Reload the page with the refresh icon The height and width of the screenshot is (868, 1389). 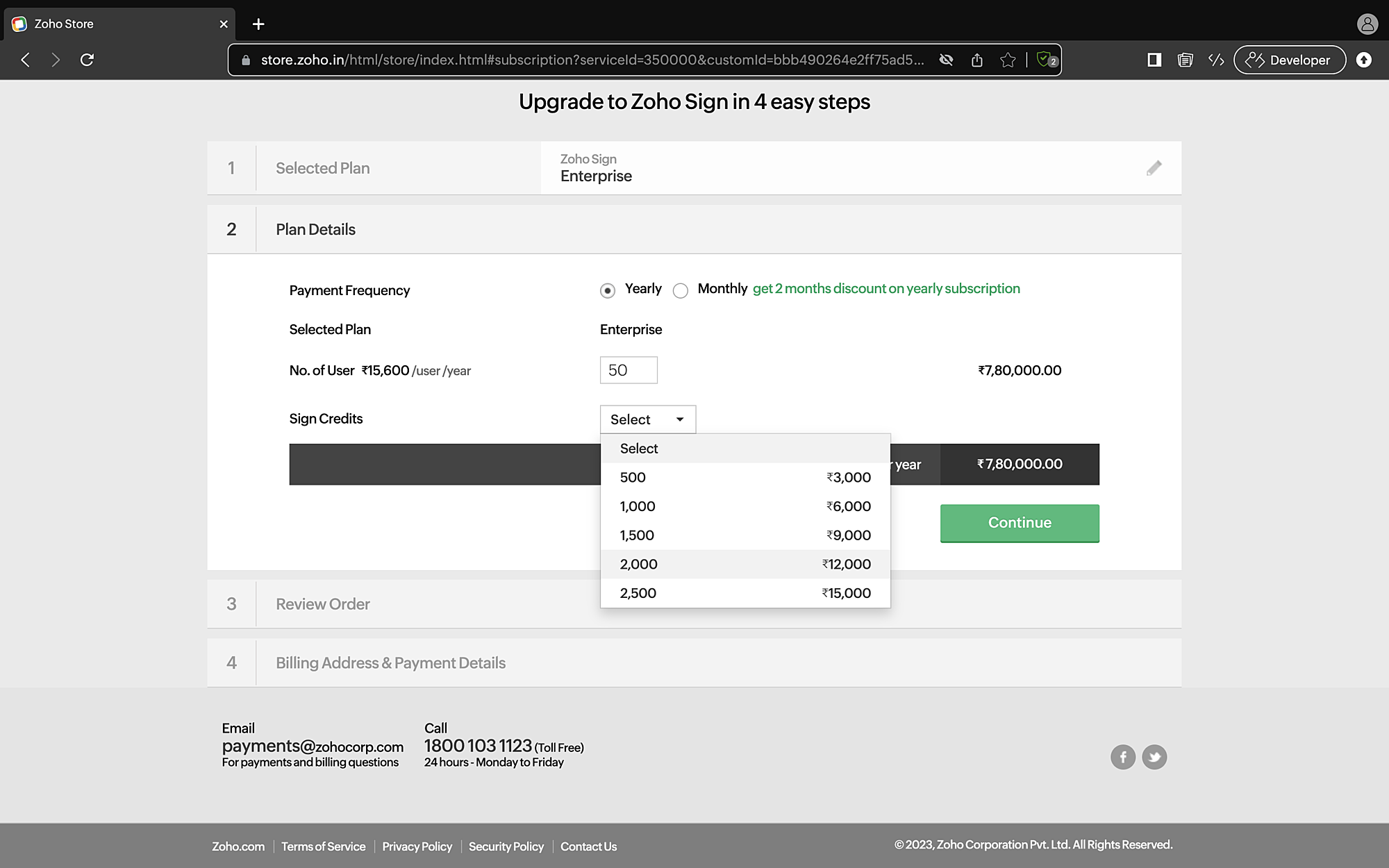tap(87, 60)
